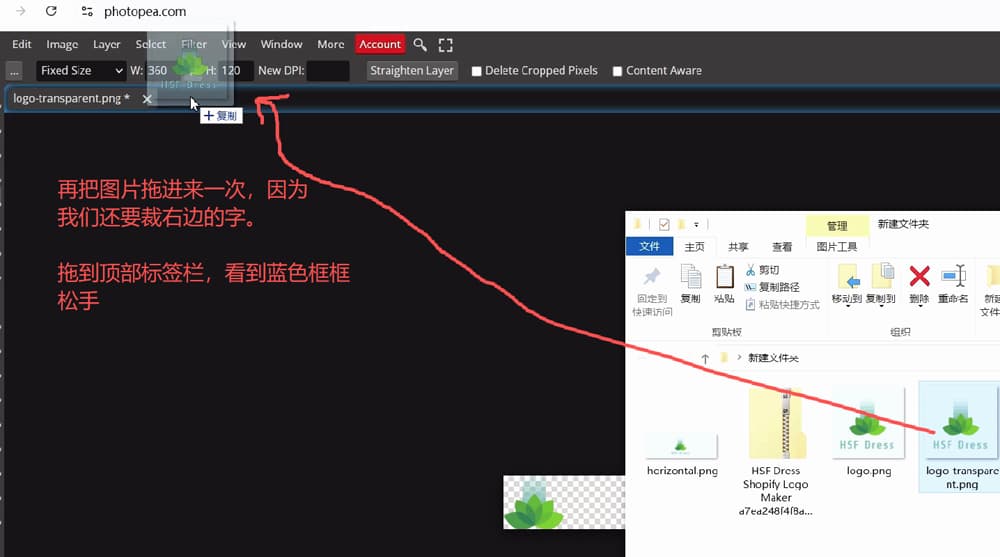The height and width of the screenshot is (557, 1000).
Task: Click the New DPI input field
Action: [x=328, y=71]
